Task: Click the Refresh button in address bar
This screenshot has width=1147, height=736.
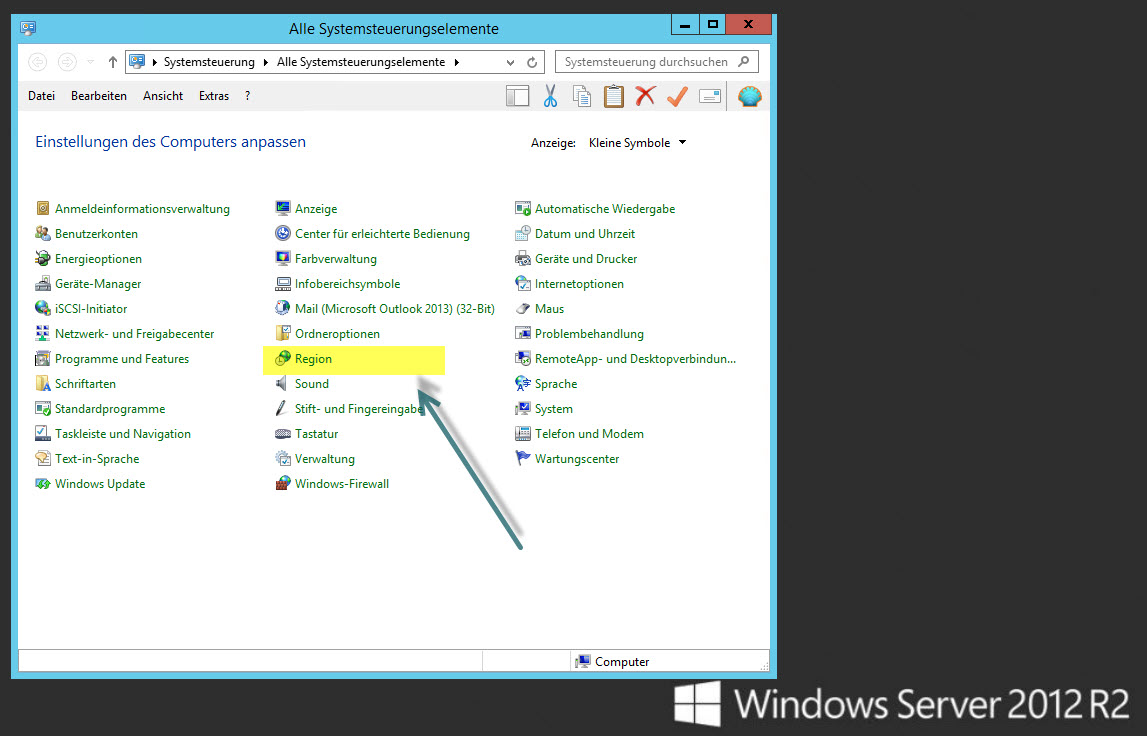Action: pyautogui.click(x=532, y=62)
